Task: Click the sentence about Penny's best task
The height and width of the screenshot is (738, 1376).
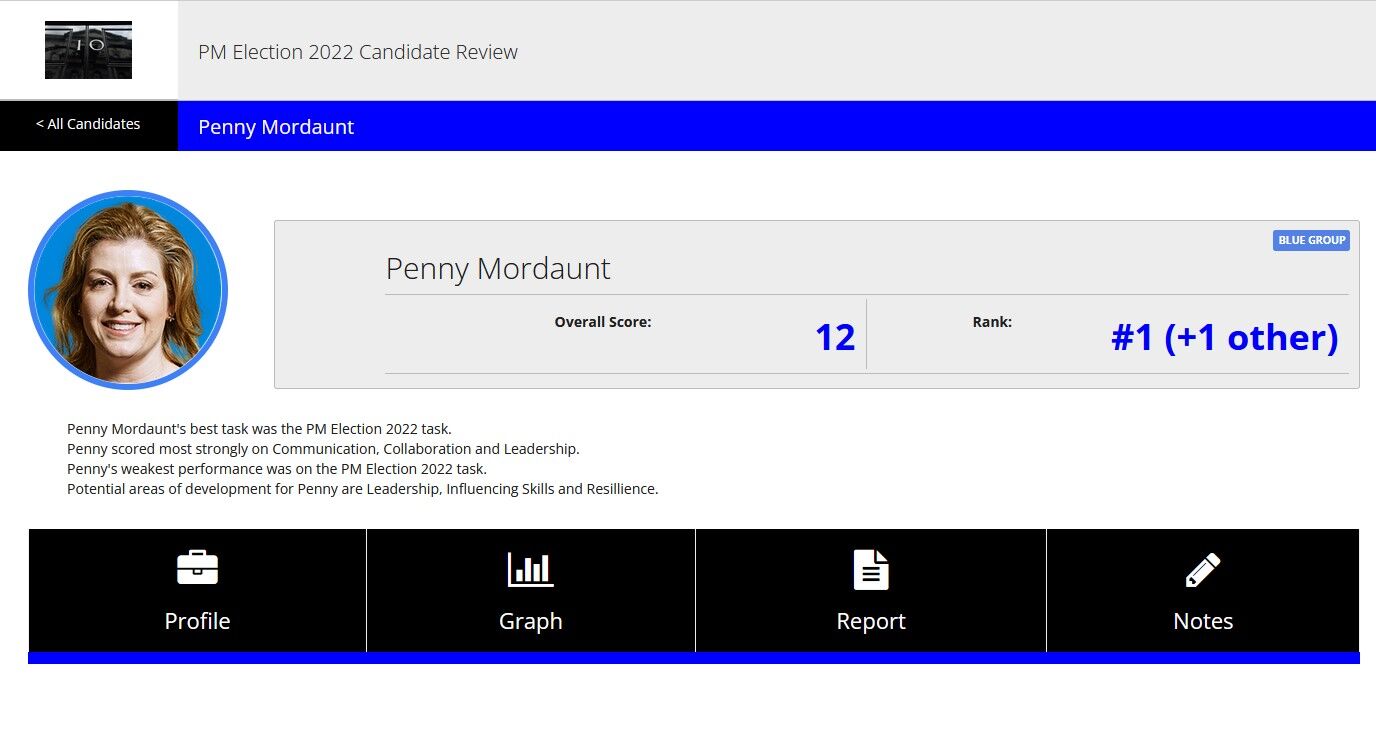Action: 259,429
